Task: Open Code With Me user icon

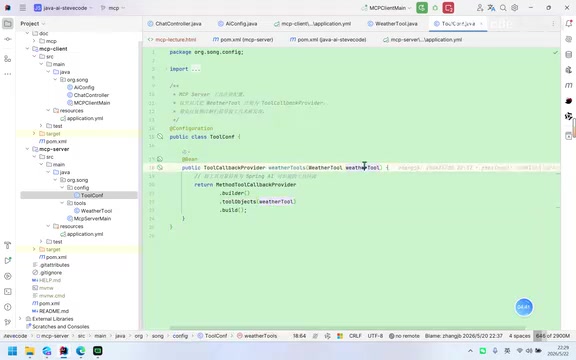Action: (480, 8)
